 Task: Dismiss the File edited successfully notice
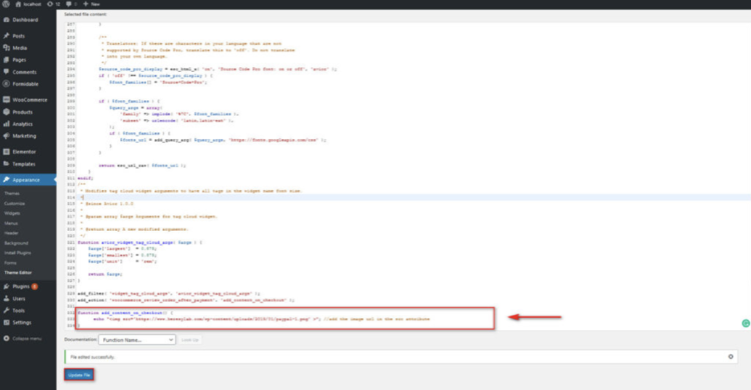pyautogui.click(x=730, y=356)
